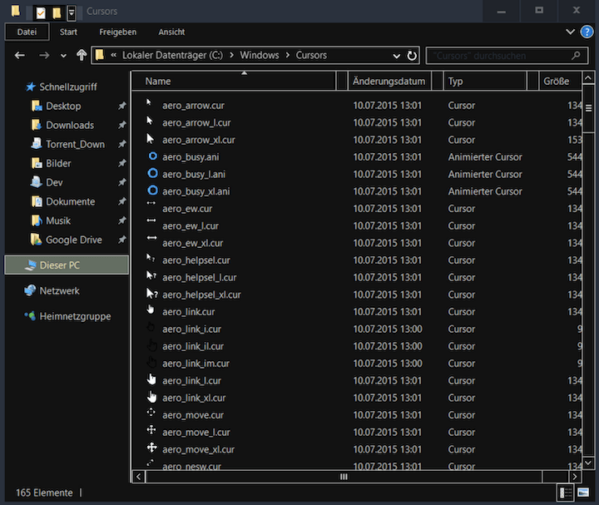Screen dimensions: 599x505
Task: Open the quick access toolbar customize dropdown
Action: click(x=71, y=13)
